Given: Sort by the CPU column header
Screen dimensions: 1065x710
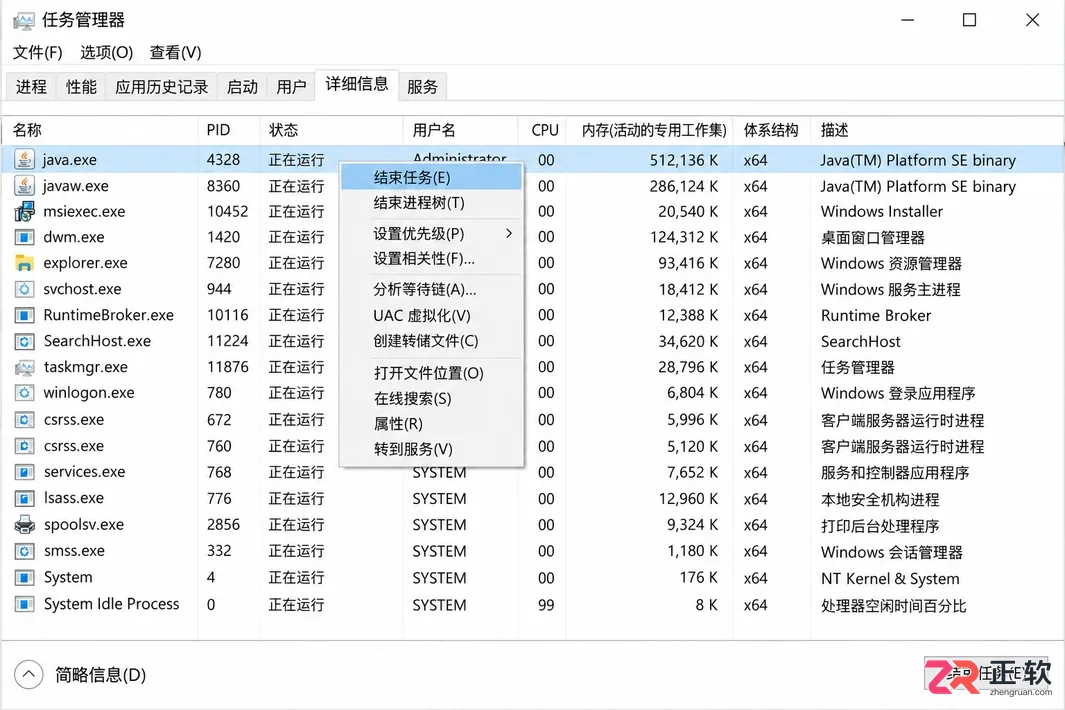Looking at the screenshot, I should coord(542,130).
